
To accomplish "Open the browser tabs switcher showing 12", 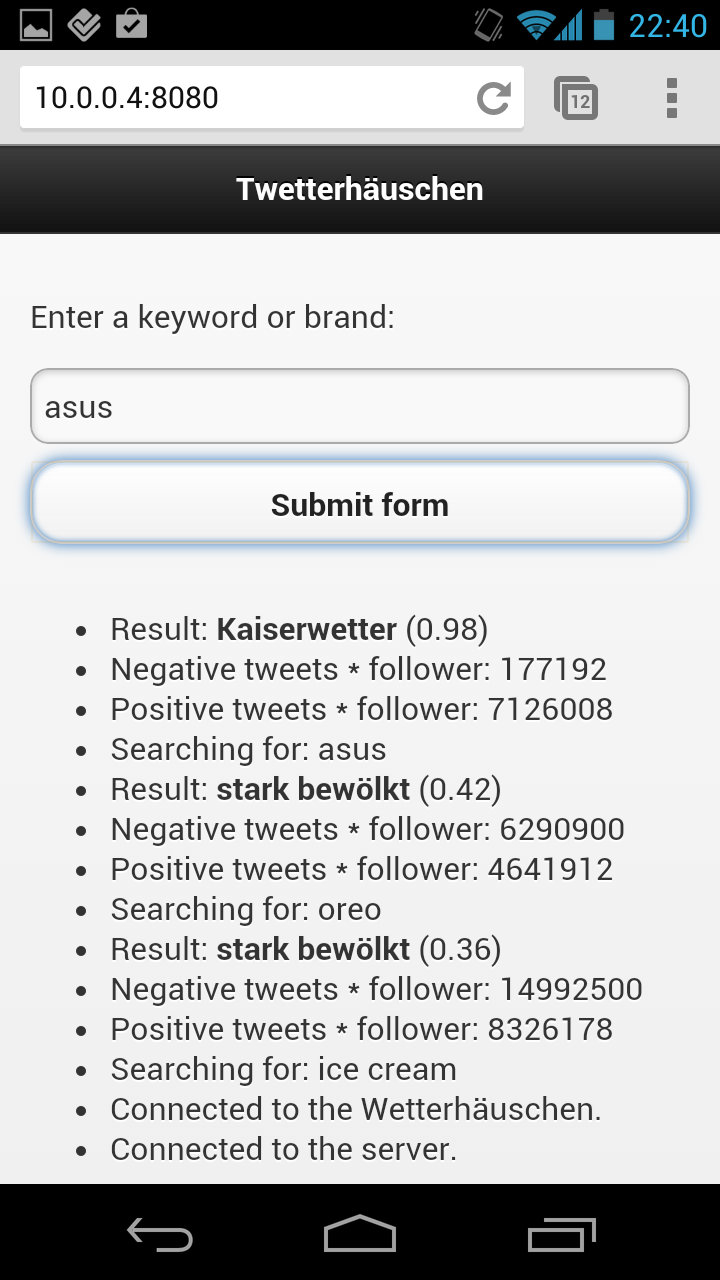I will click(x=577, y=98).
